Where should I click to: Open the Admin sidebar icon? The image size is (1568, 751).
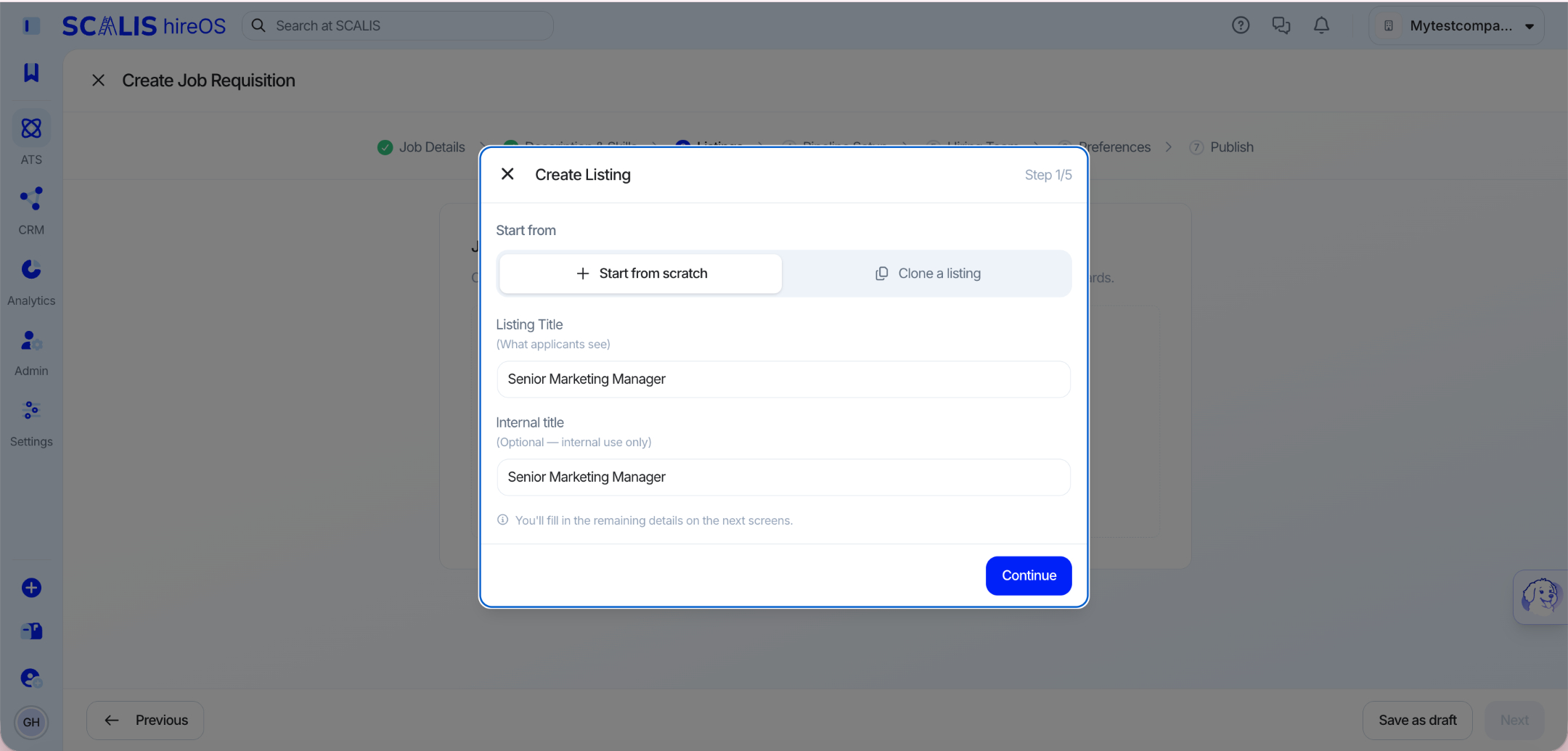31,340
